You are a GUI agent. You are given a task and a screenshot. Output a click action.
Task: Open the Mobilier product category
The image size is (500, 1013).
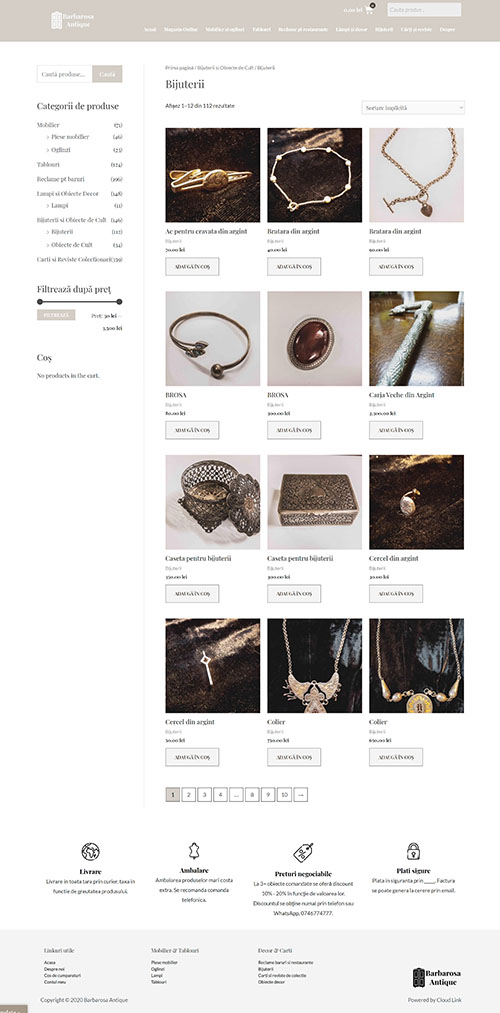pos(48,125)
